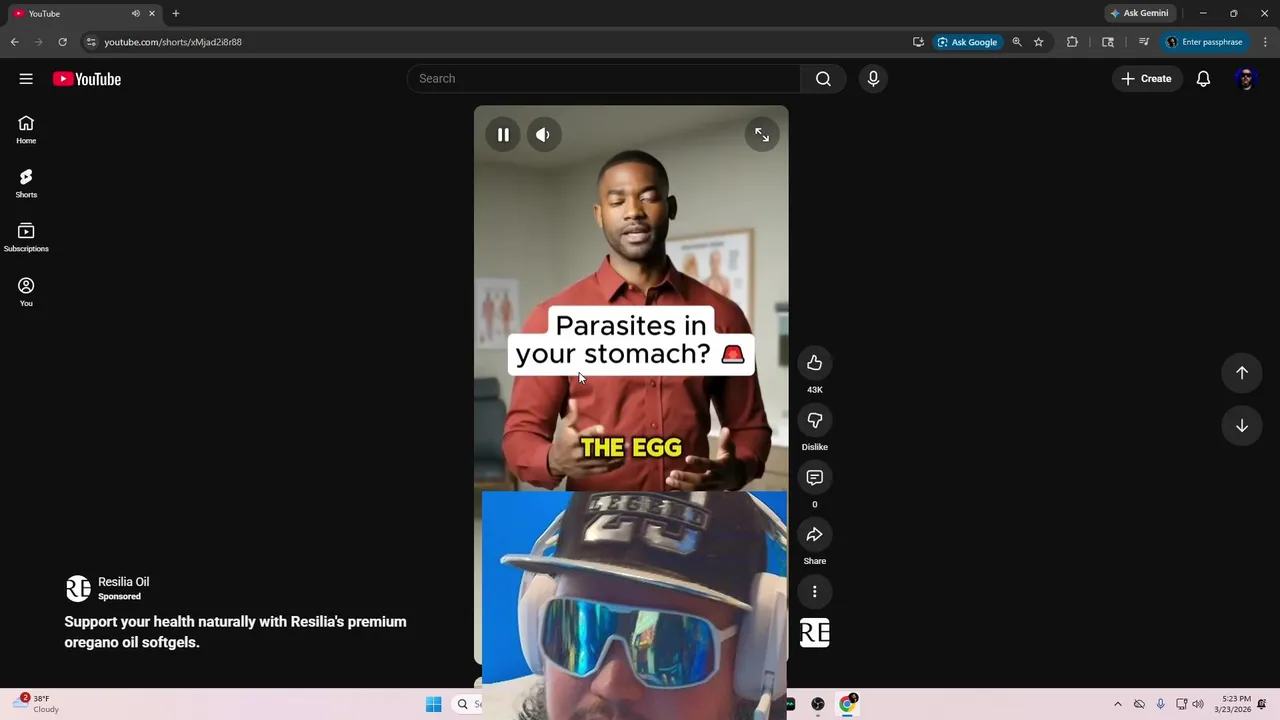Select the URL in the address bar

(173, 42)
